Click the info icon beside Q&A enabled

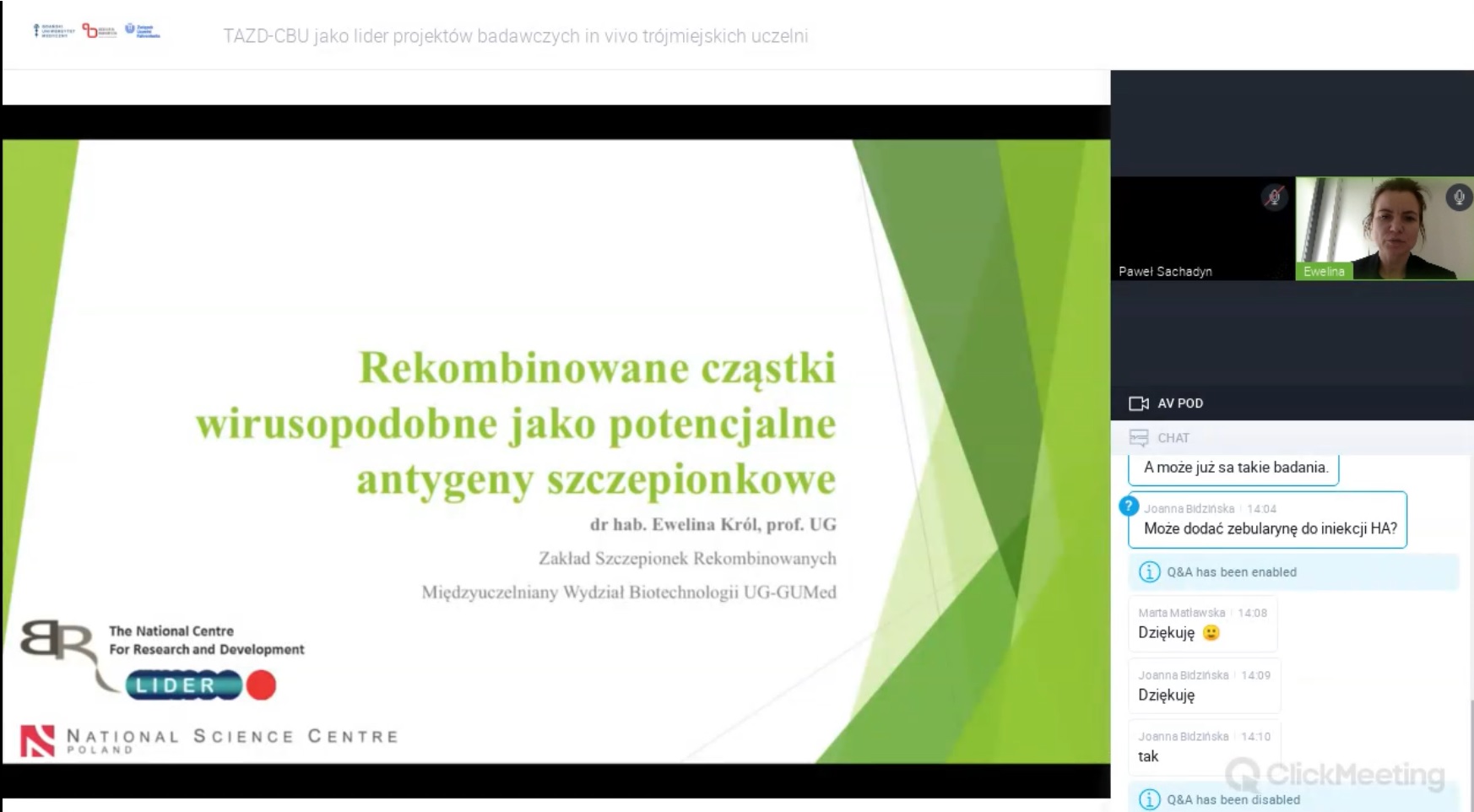coord(1149,572)
